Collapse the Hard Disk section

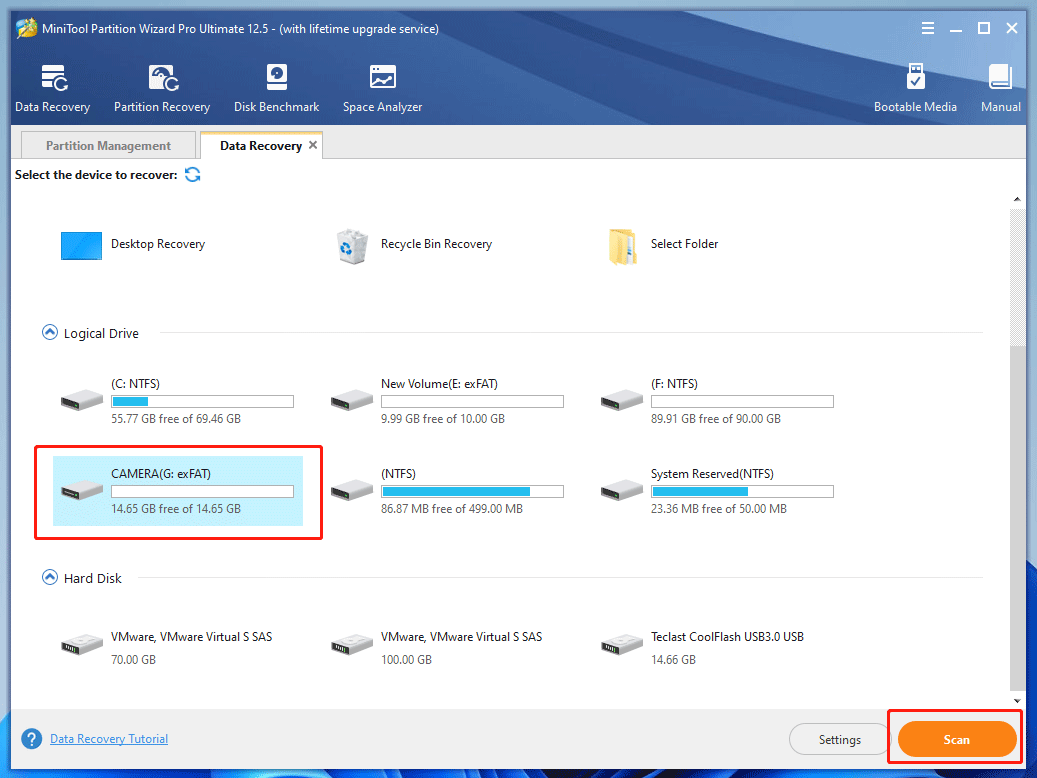point(50,578)
